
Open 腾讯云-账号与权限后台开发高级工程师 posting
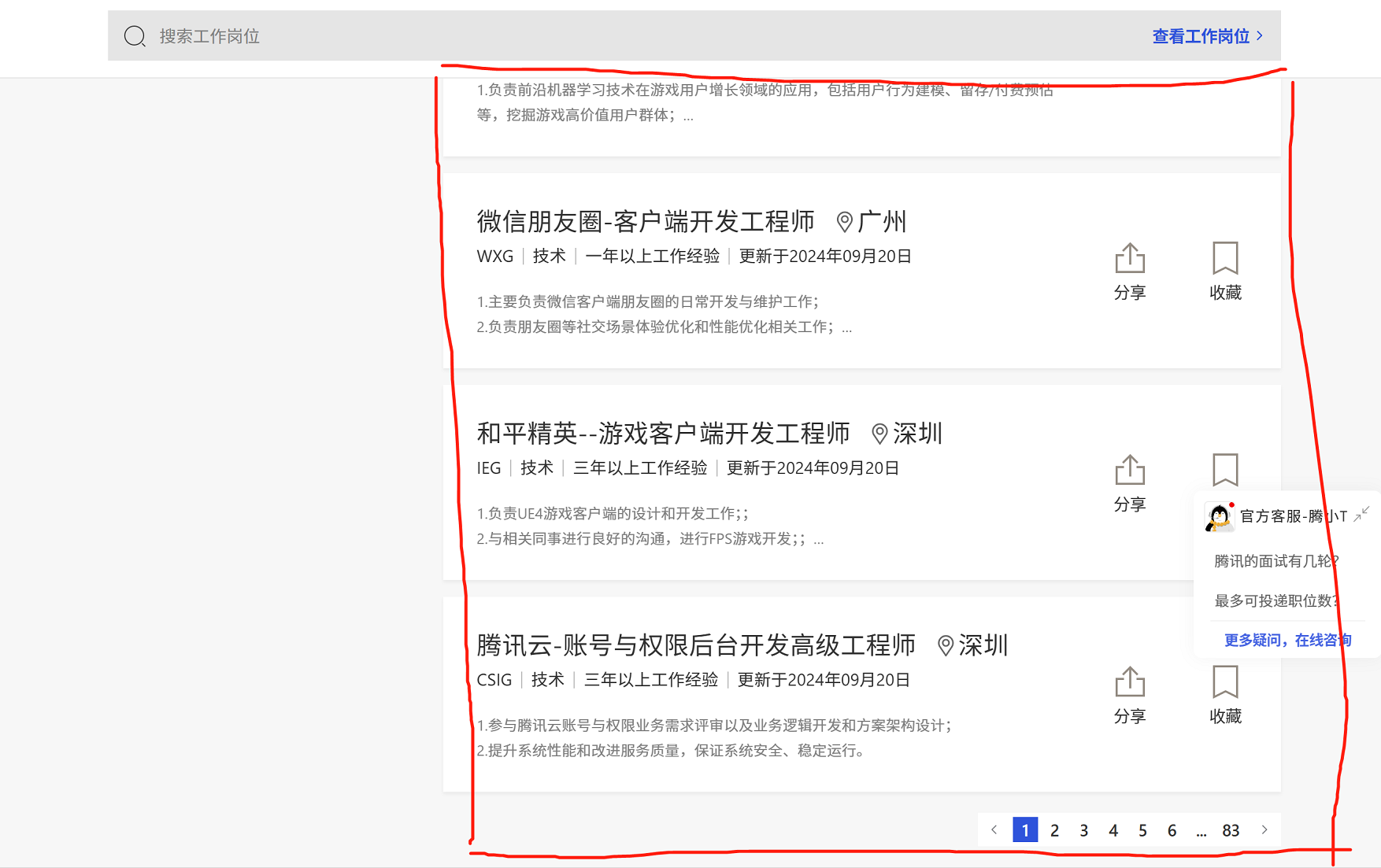pyautogui.click(x=696, y=645)
